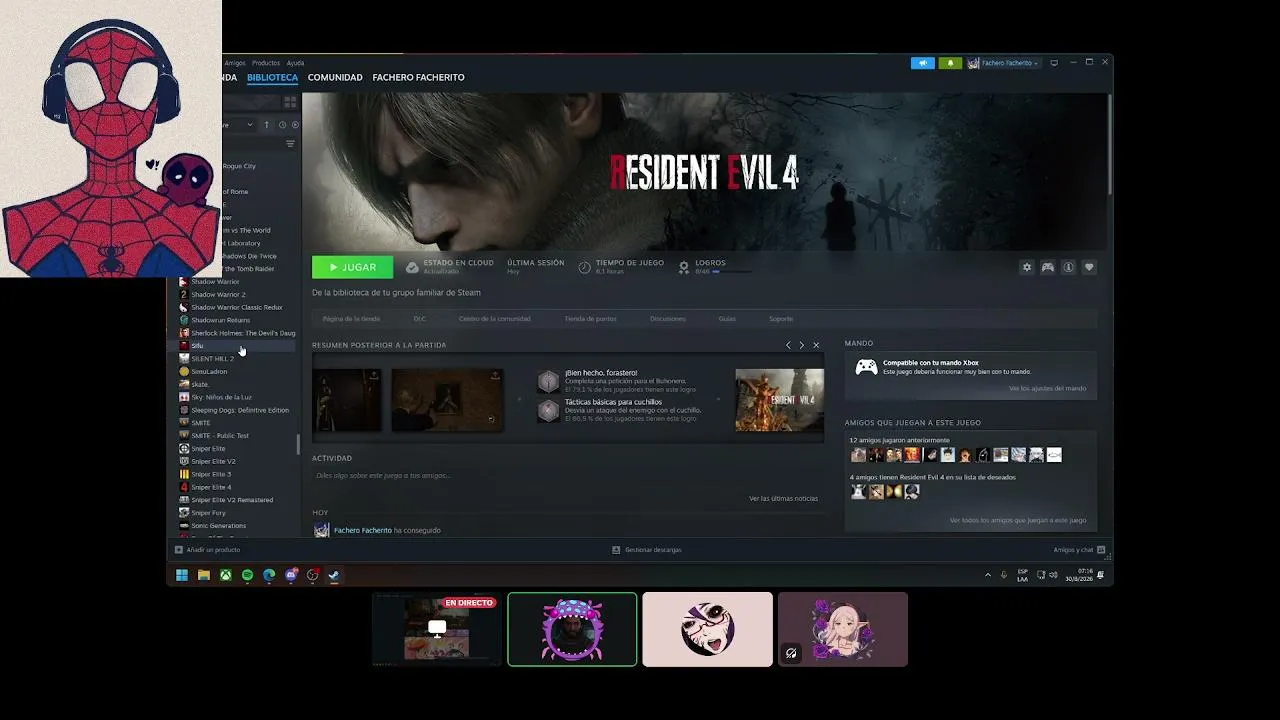This screenshot has height=720, width=1280.
Task: Open Ver los ajustes del mando
Action: click(1047, 388)
